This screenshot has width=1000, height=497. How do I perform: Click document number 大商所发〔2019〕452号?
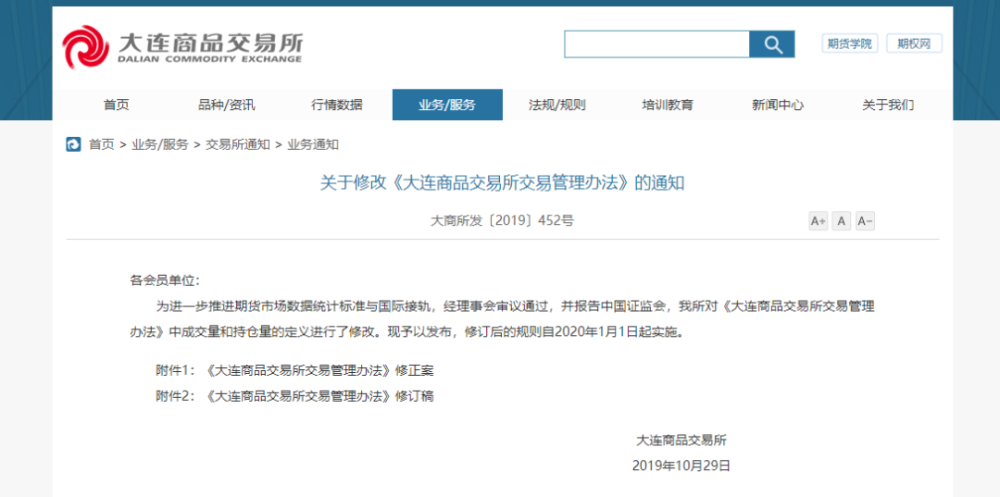click(x=502, y=221)
